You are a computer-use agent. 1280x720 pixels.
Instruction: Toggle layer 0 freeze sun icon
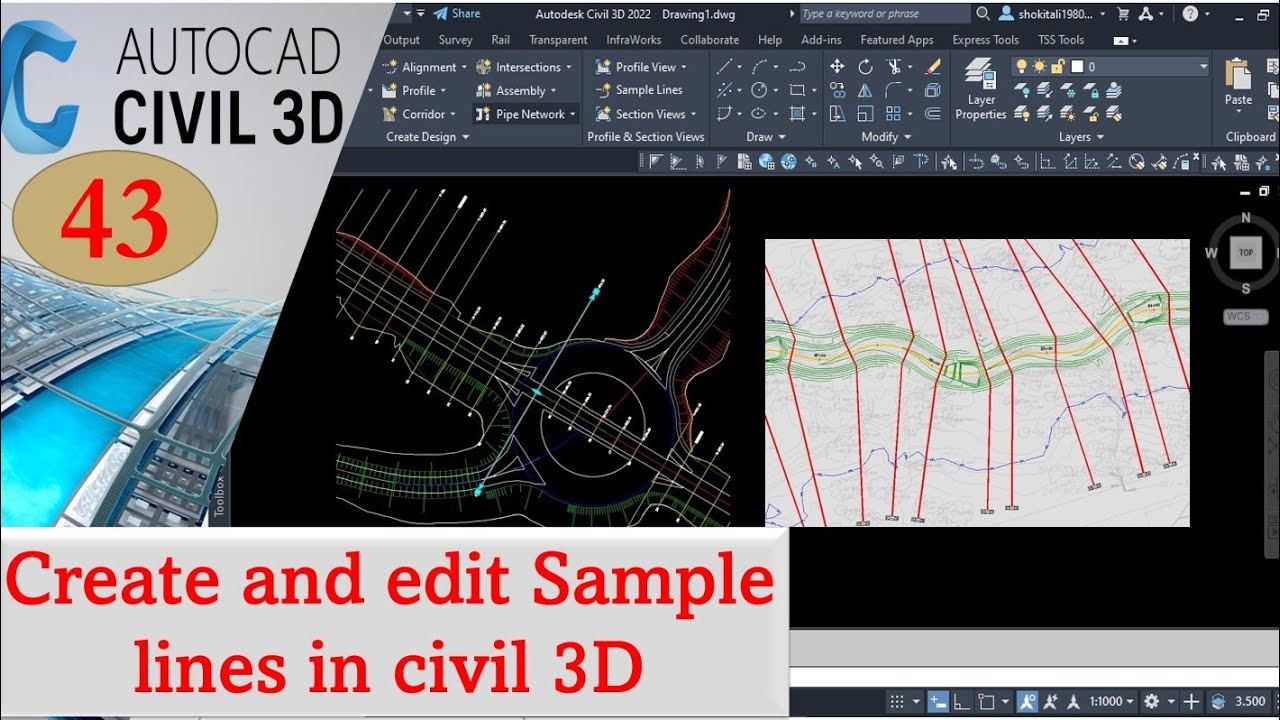(1040, 66)
